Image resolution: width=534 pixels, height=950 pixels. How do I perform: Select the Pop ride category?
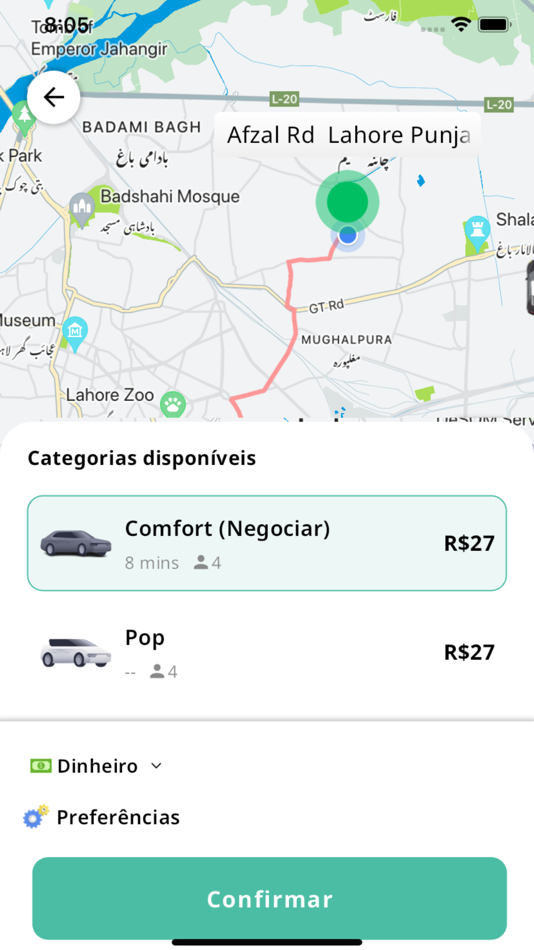(x=267, y=653)
